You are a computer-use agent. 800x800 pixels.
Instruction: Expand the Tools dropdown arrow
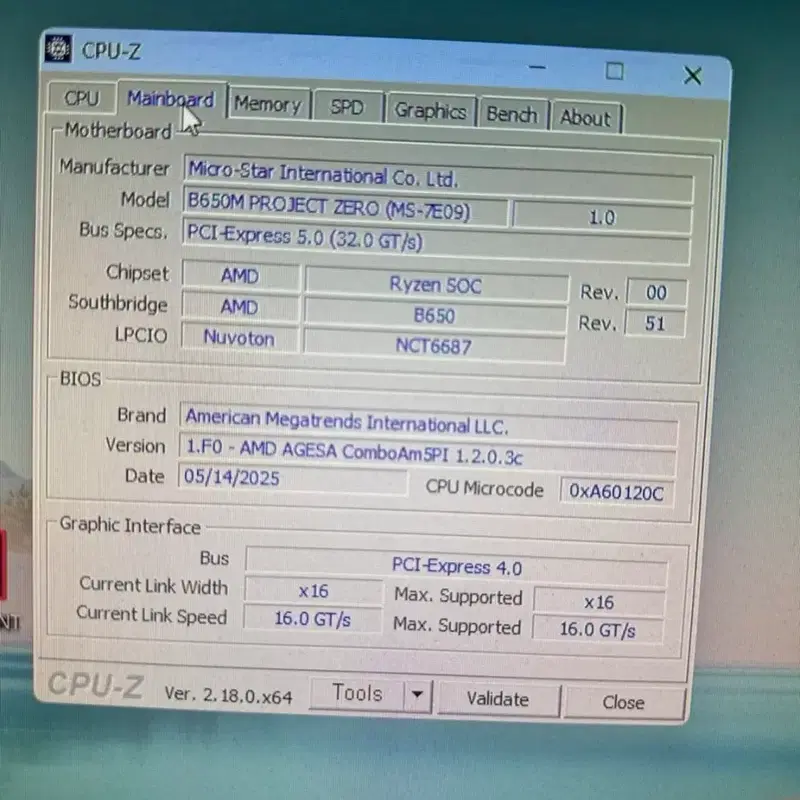pos(418,695)
